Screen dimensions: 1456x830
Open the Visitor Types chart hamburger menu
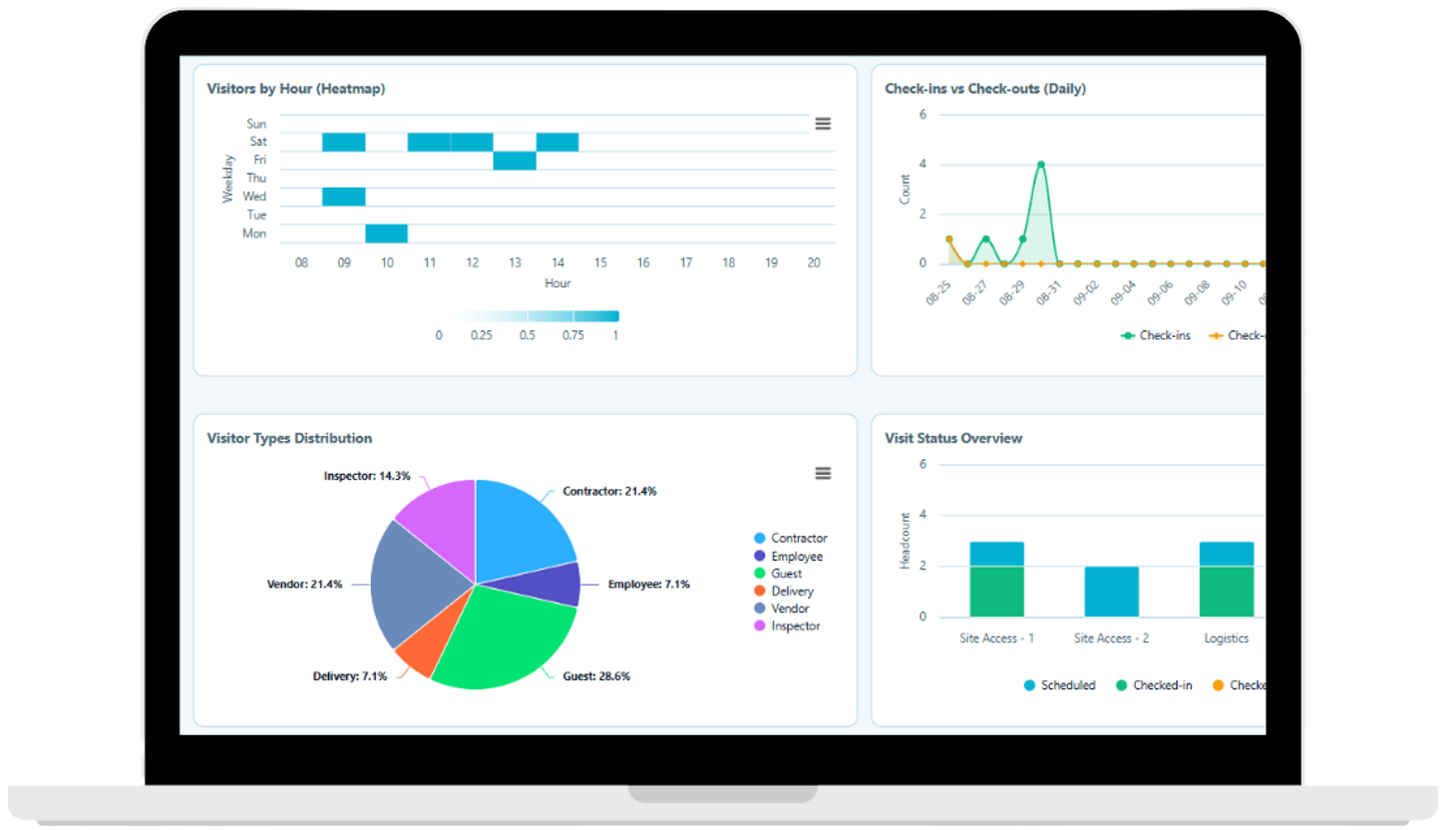[x=822, y=473]
